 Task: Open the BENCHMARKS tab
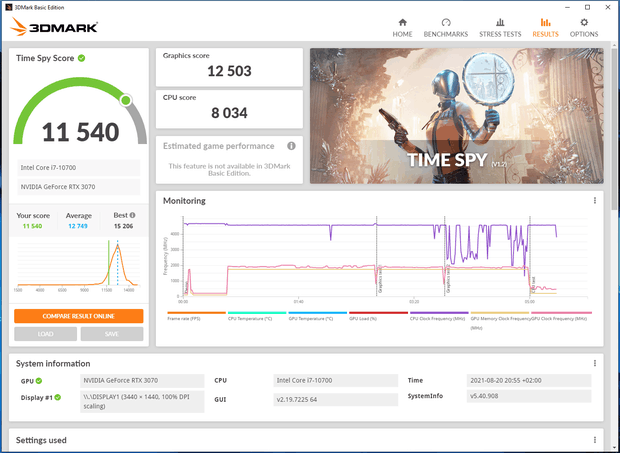(446, 28)
